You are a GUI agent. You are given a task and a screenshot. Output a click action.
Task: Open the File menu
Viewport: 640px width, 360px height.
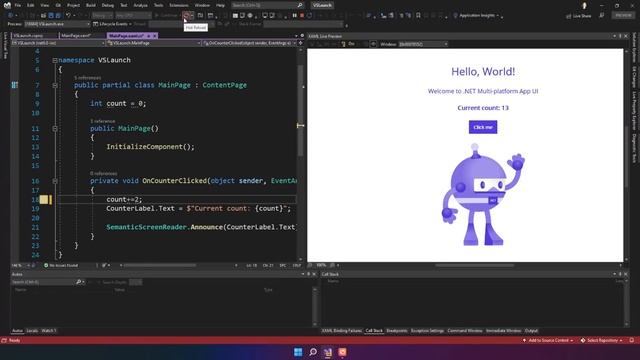coord(18,5)
